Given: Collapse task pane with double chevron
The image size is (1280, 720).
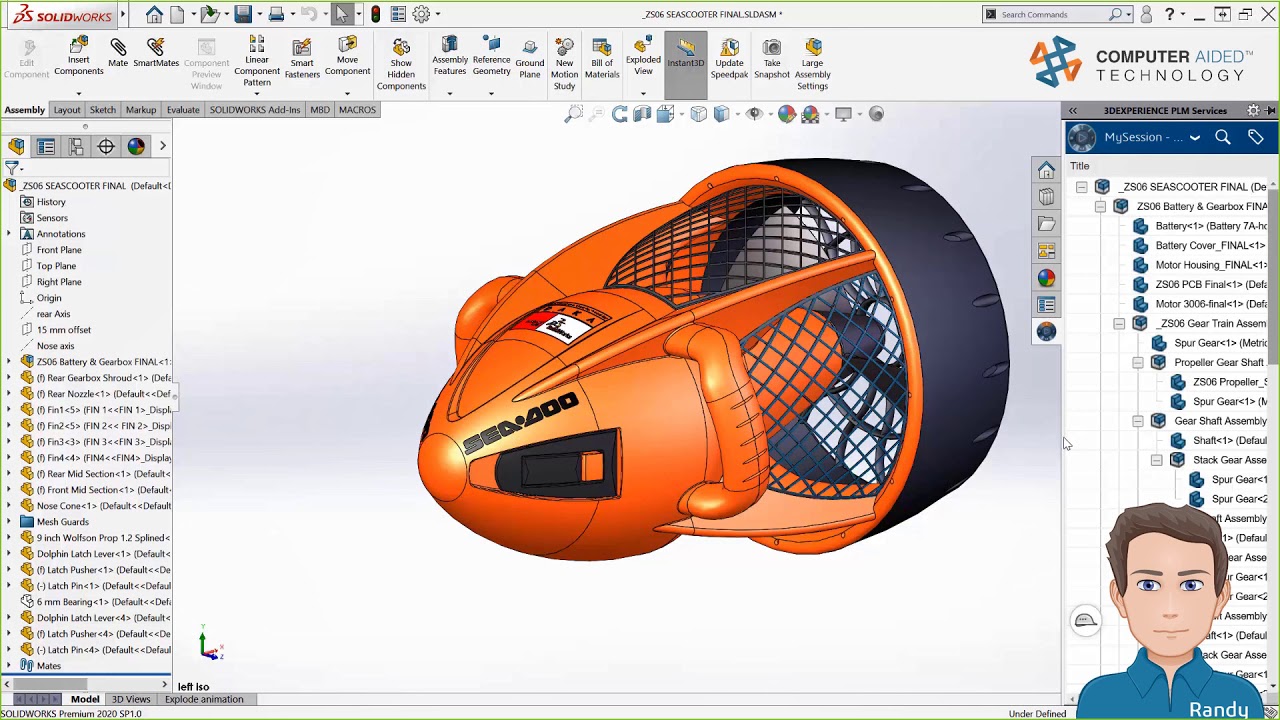Looking at the screenshot, I should [1072, 110].
